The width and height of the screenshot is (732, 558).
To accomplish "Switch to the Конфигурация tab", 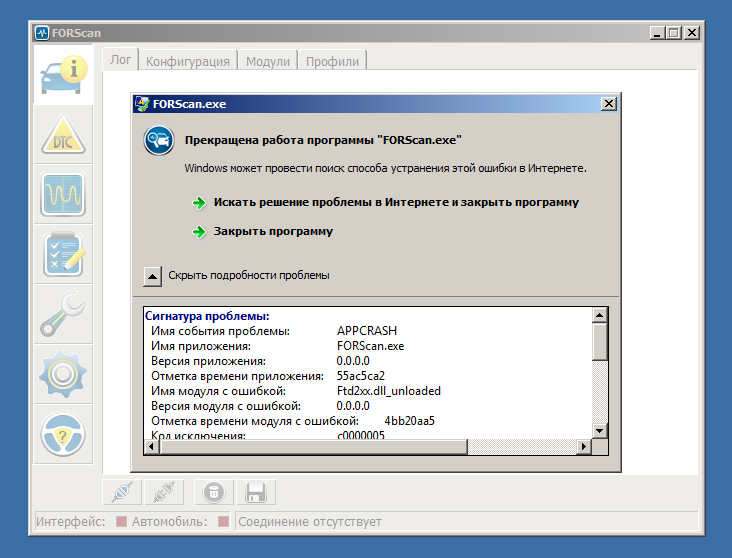I will (x=188, y=61).
